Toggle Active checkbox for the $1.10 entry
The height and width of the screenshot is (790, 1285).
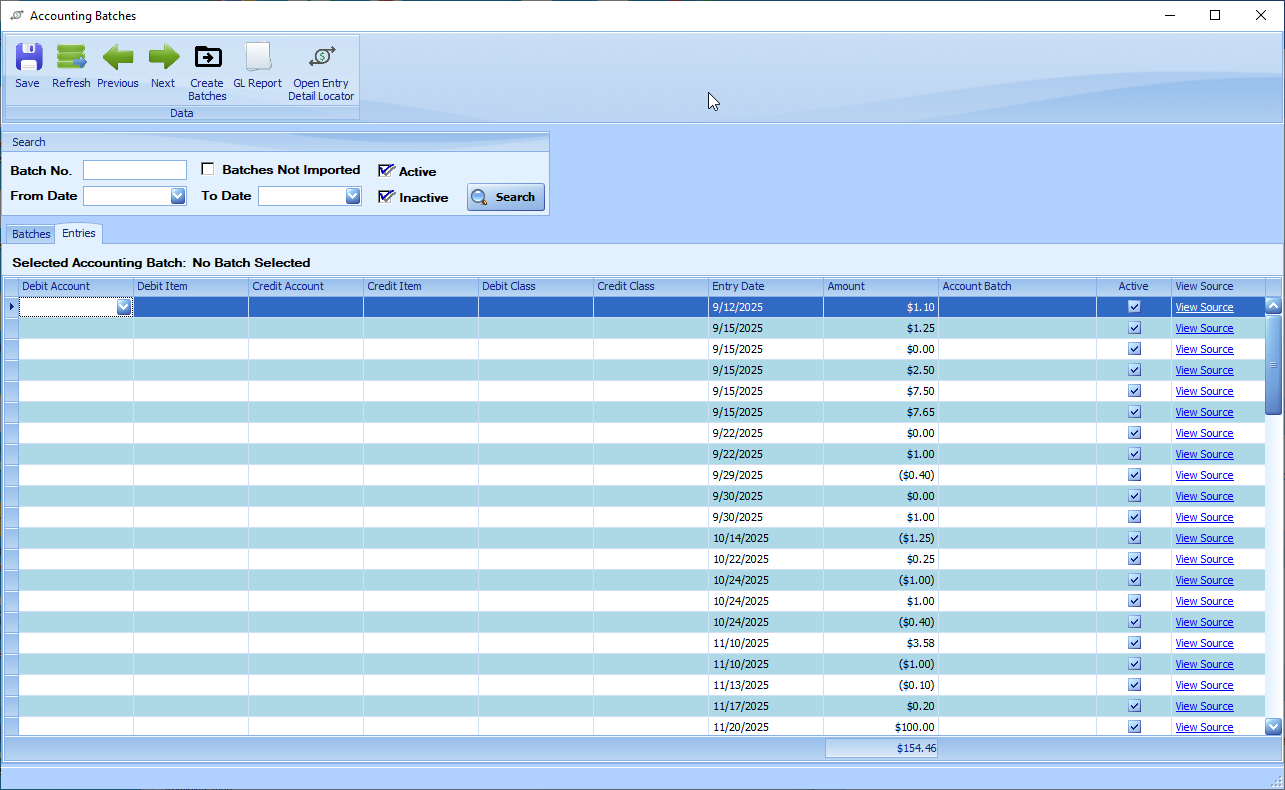click(x=1134, y=307)
